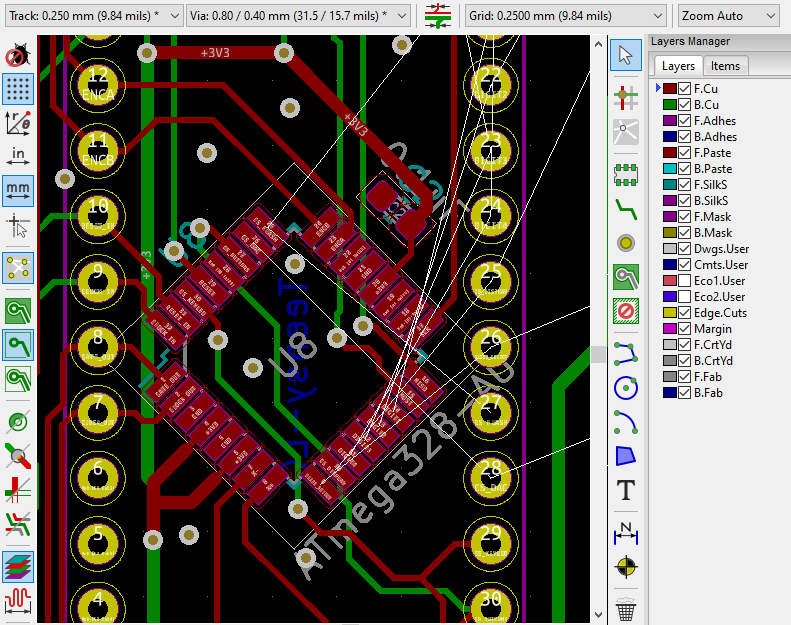
Task: Click canvas scrollbar down arrow
Action: click(x=598, y=614)
